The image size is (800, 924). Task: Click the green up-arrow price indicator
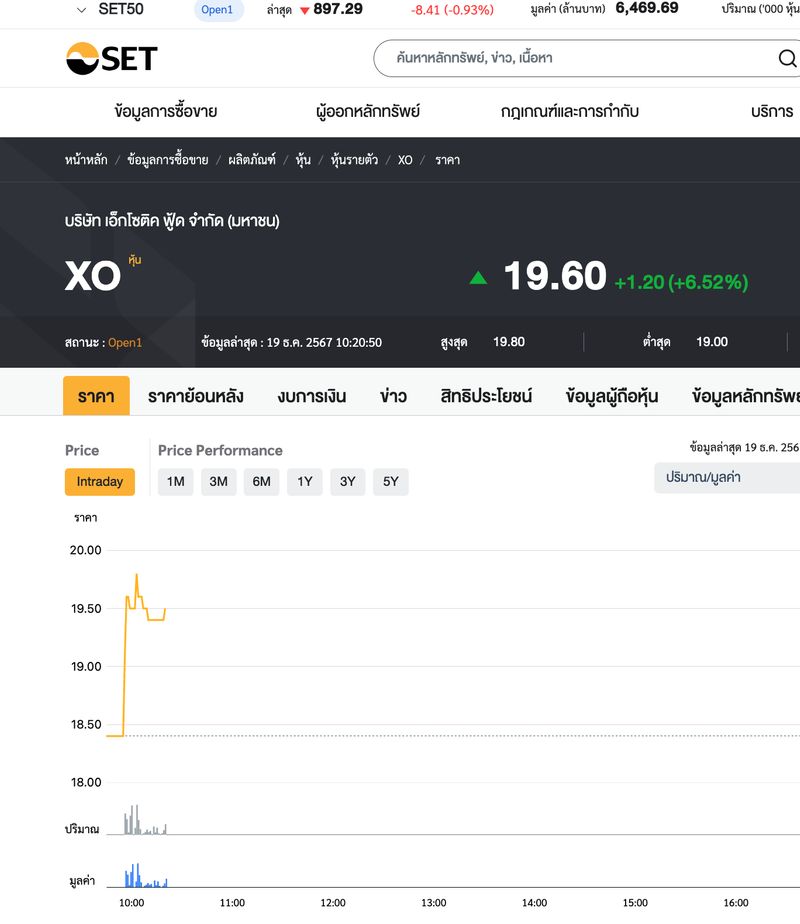pos(478,278)
